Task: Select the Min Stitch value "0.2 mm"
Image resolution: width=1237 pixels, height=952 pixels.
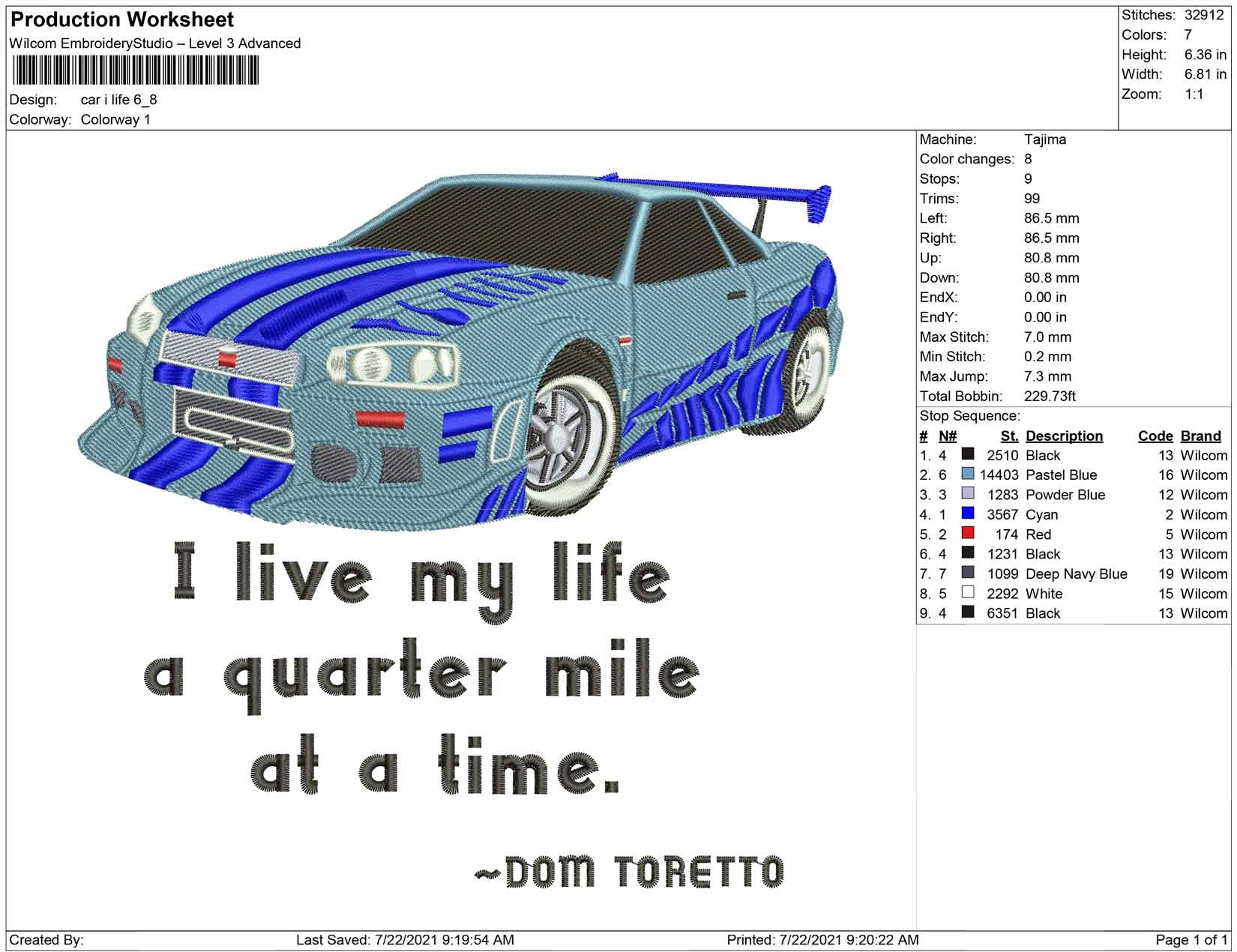Action: (x=1048, y=357)
